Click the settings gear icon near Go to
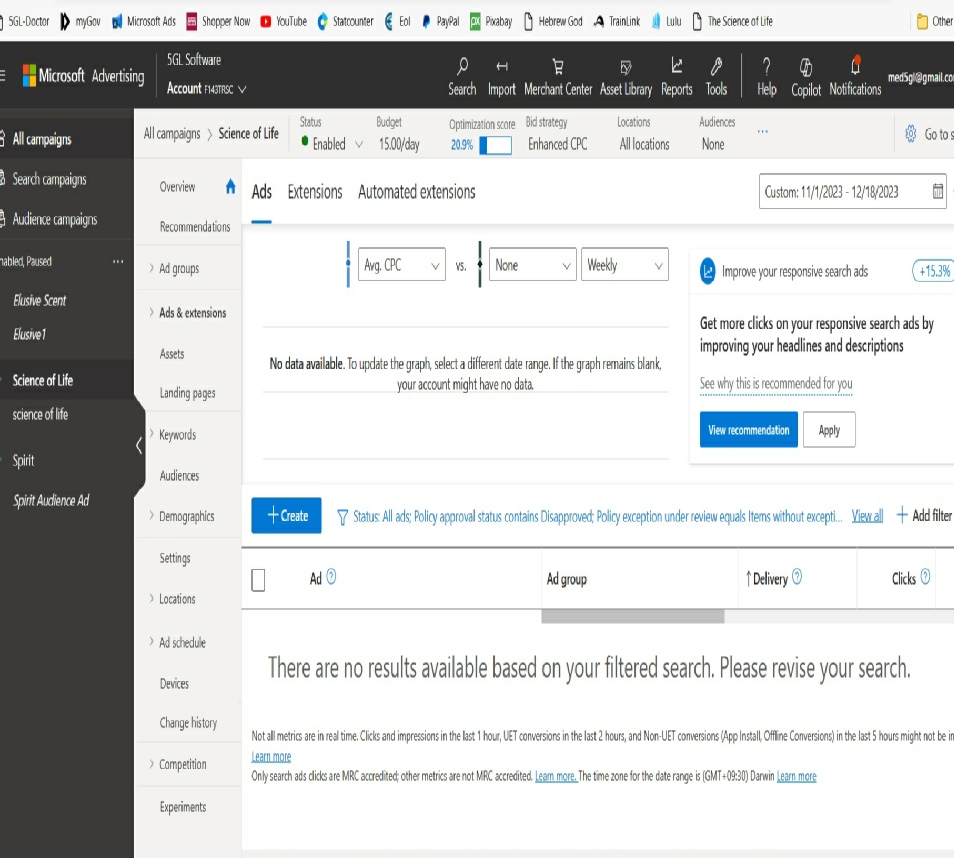 [x=910, y=134]
